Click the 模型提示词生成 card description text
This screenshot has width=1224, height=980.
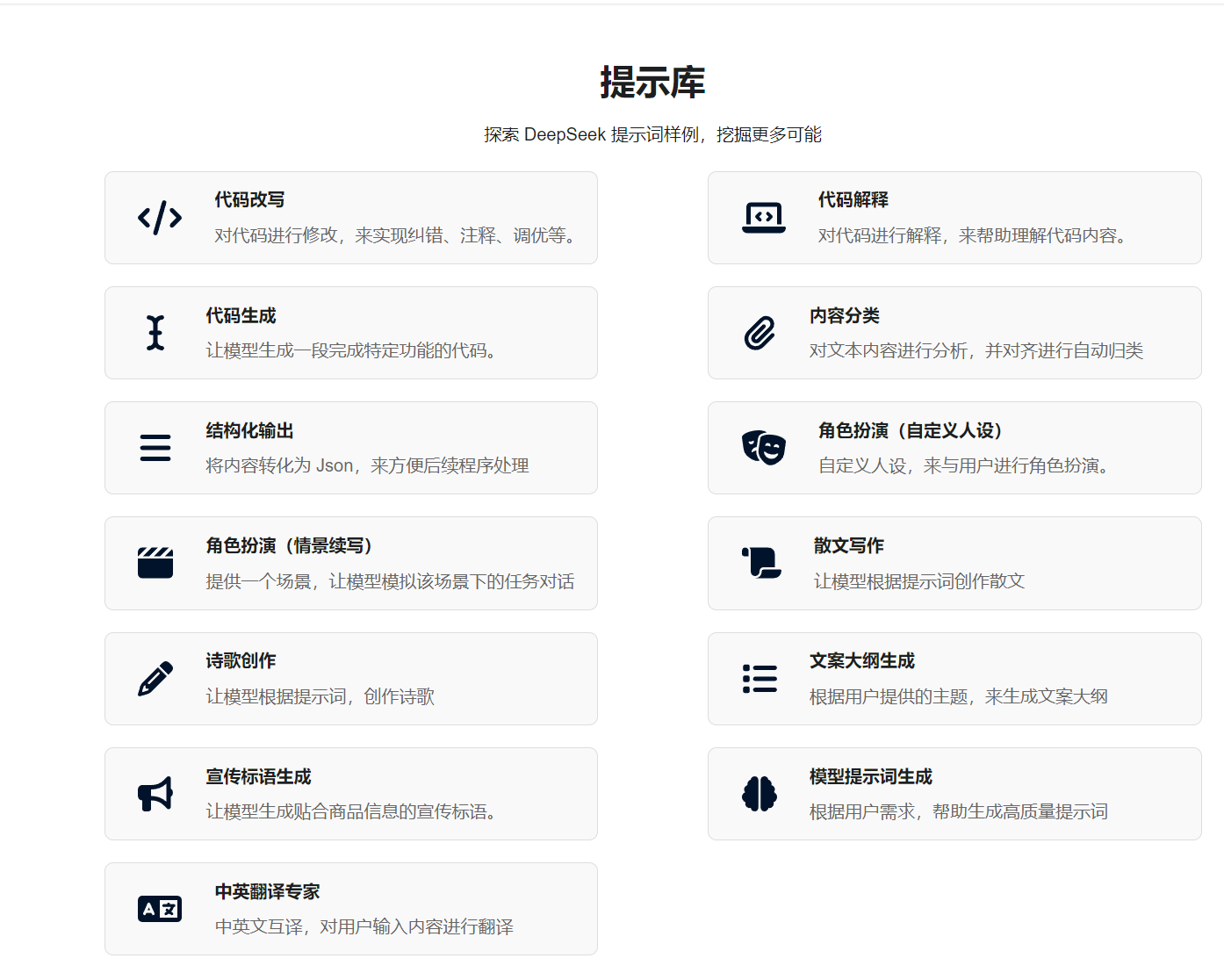[x=957, y=811]
